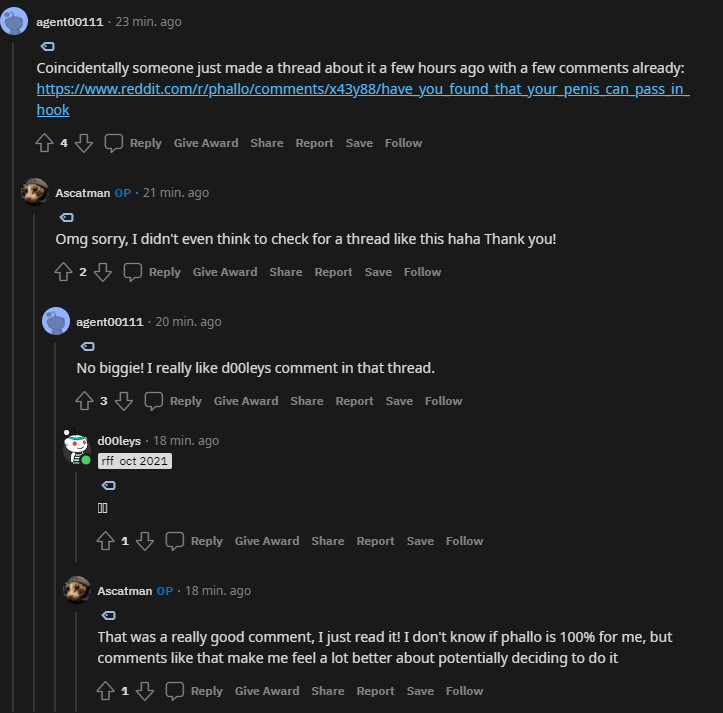Upvote agent00111's comment with 4 points
The image size is (723, 713).
click(44, 143)
